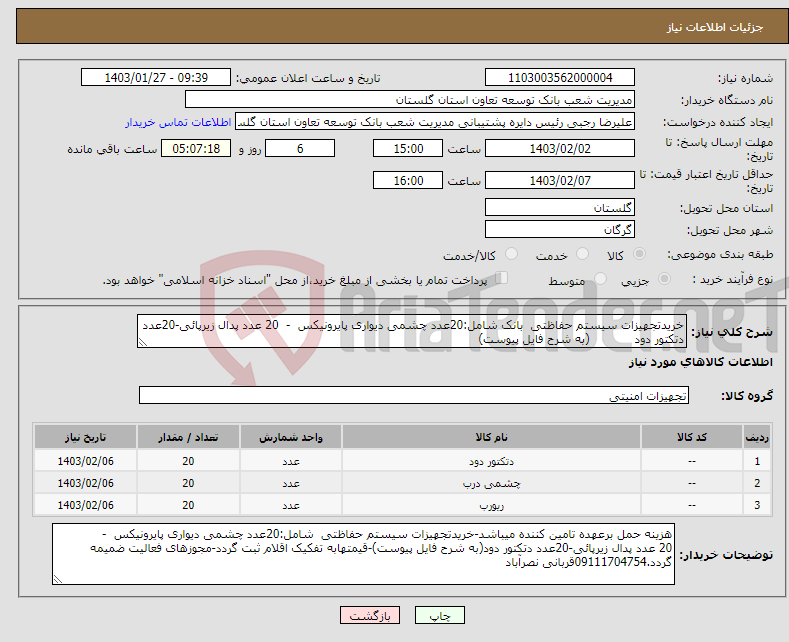The height and width of the screenshot is (642, 789).
Task: Click the row number 3 cell
Action: (757, 505)
